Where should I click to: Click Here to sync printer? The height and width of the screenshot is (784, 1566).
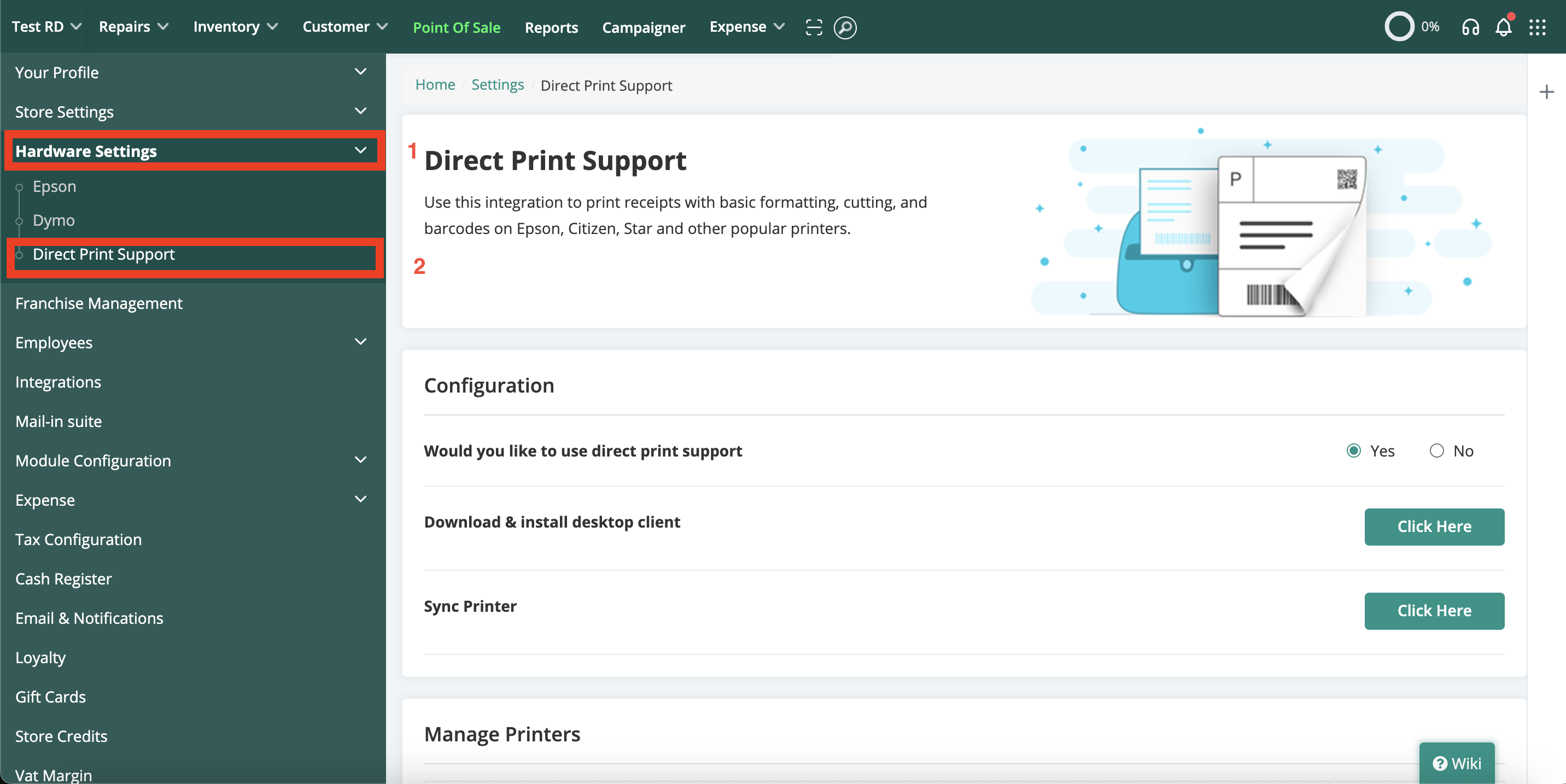[1434, 610]
